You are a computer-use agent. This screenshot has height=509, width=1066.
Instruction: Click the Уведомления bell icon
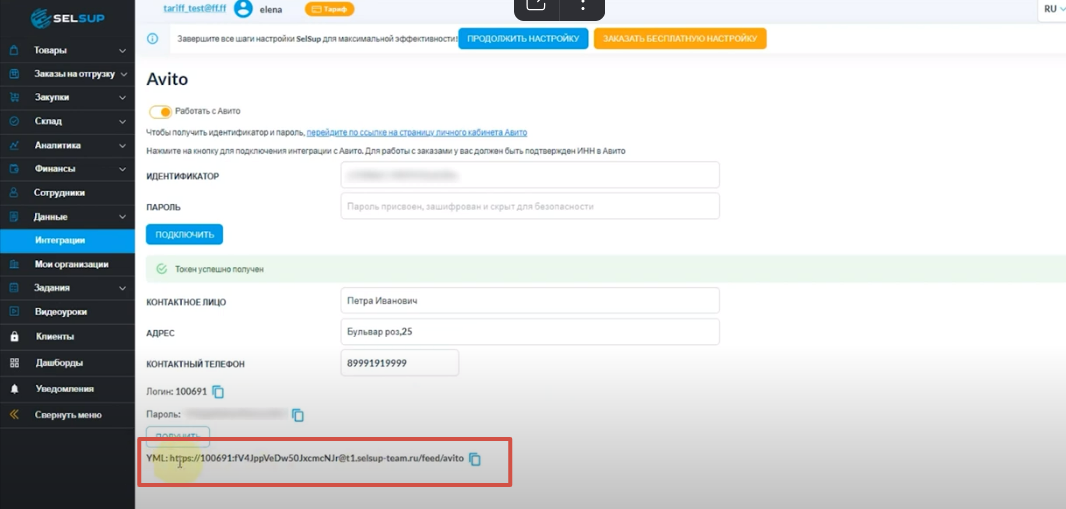(x=14, y=389)
